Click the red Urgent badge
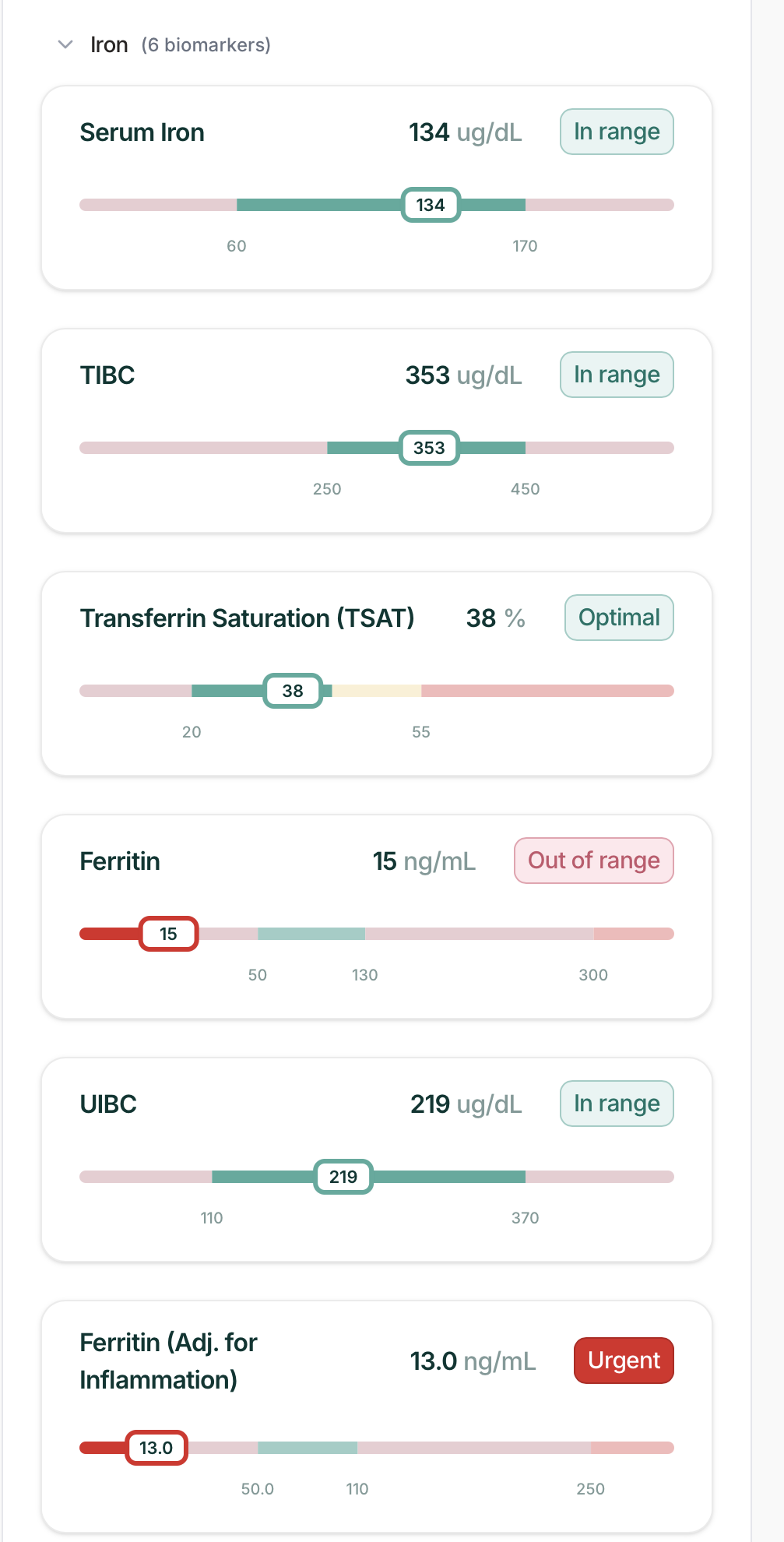This screenshot has height=1542, width=784. point(624,1361)
